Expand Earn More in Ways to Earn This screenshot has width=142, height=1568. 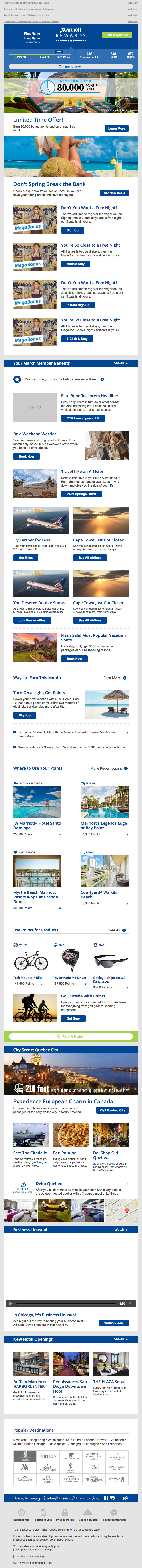114,678
